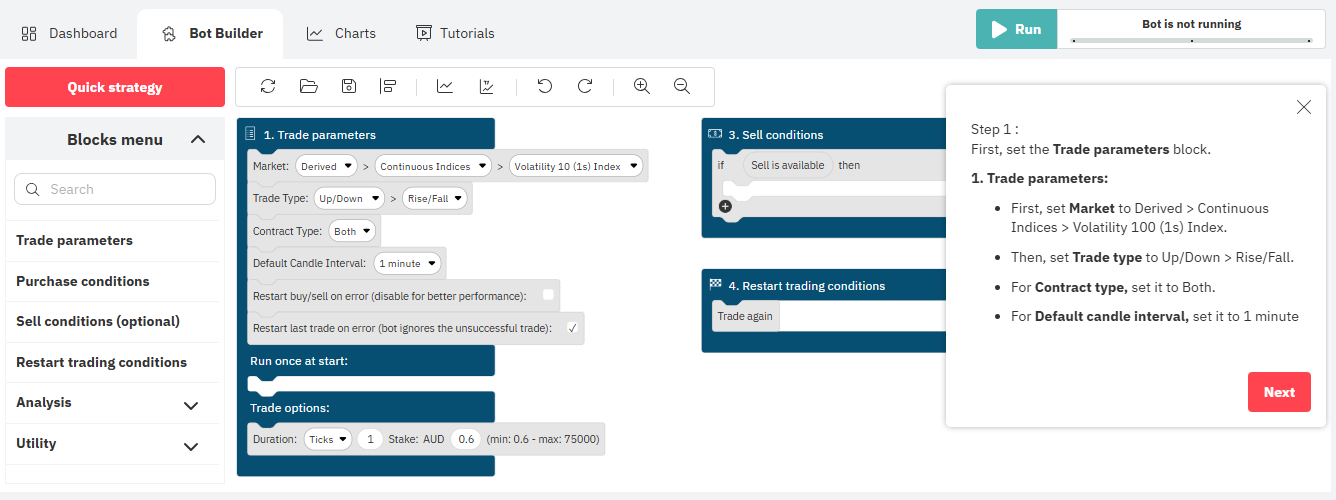Screen dimensions: 1336x500
Task: Click the Duration value field showing 1
Action: coord(370,439)
